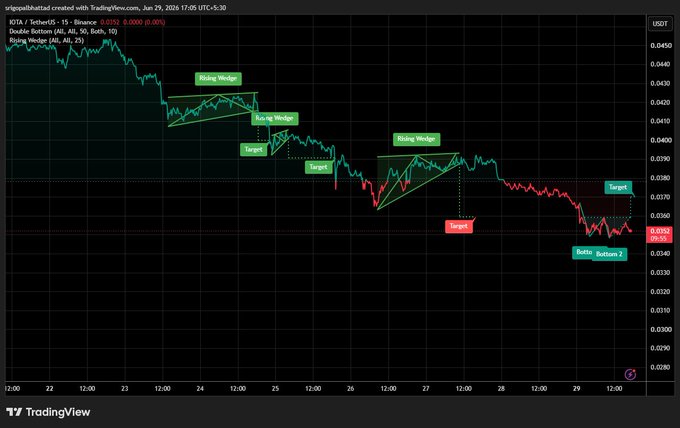
Task: Click the date 25 on time axis
Action: coord(275,389)
